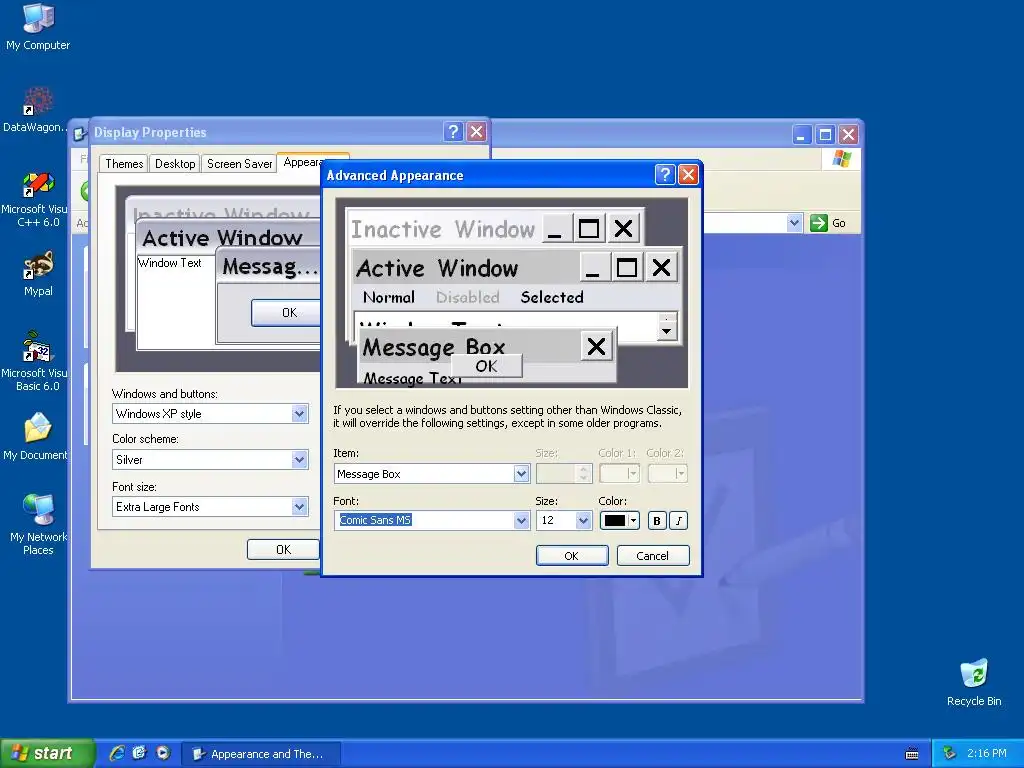This screenshot has width=1024, height=768.
Task: Switch to the Desktop tab
Action: pyautogui.click(x=175, y=164)
